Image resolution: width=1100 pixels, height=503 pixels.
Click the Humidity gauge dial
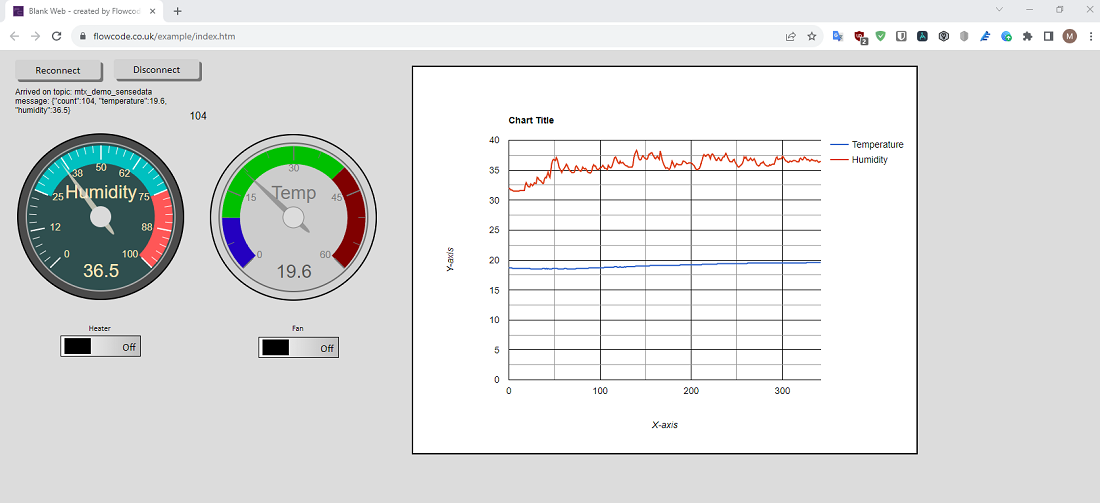tap(100, 214)
